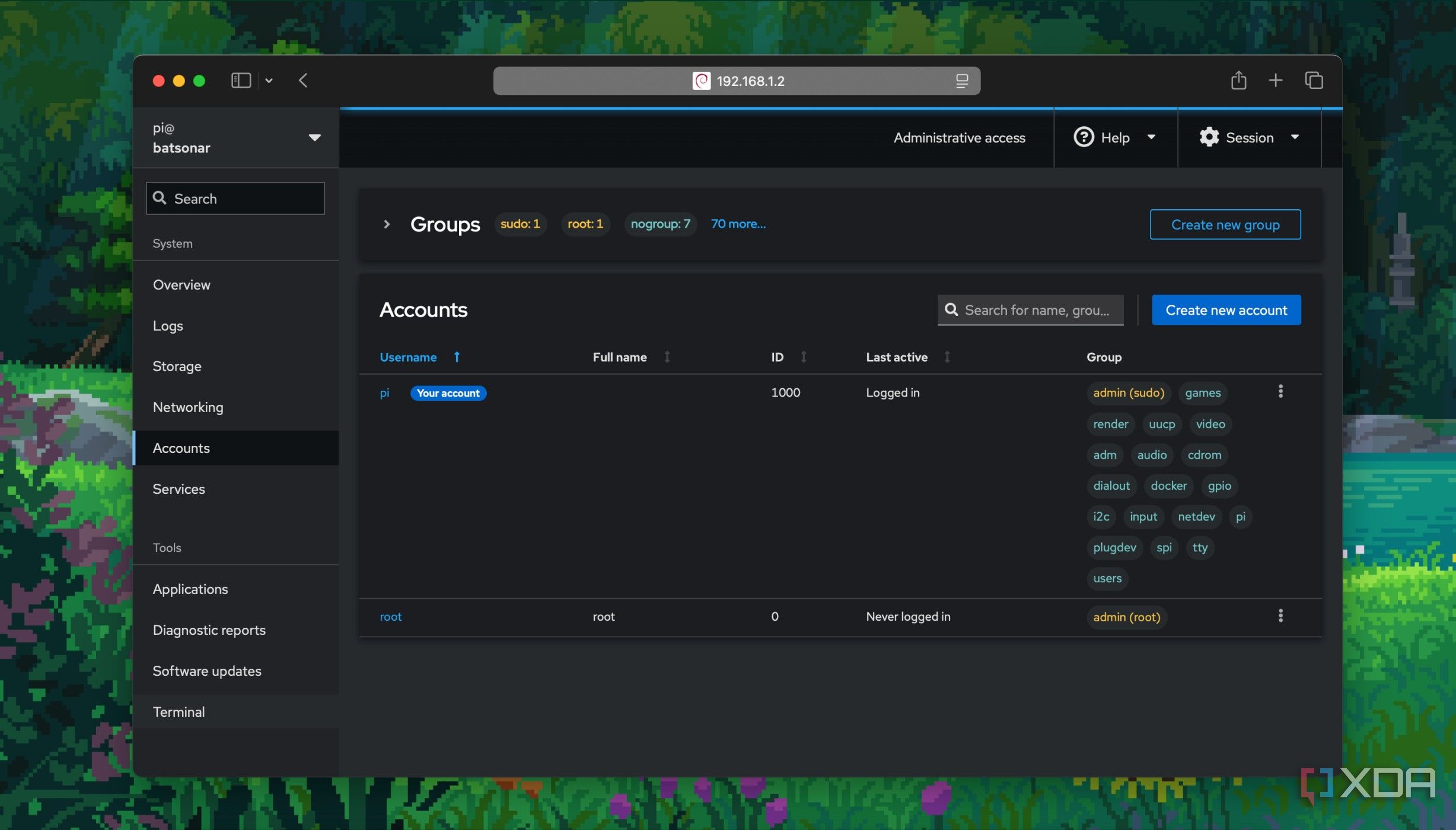Click the docker group label for pi

click(x=1168, y=486)
